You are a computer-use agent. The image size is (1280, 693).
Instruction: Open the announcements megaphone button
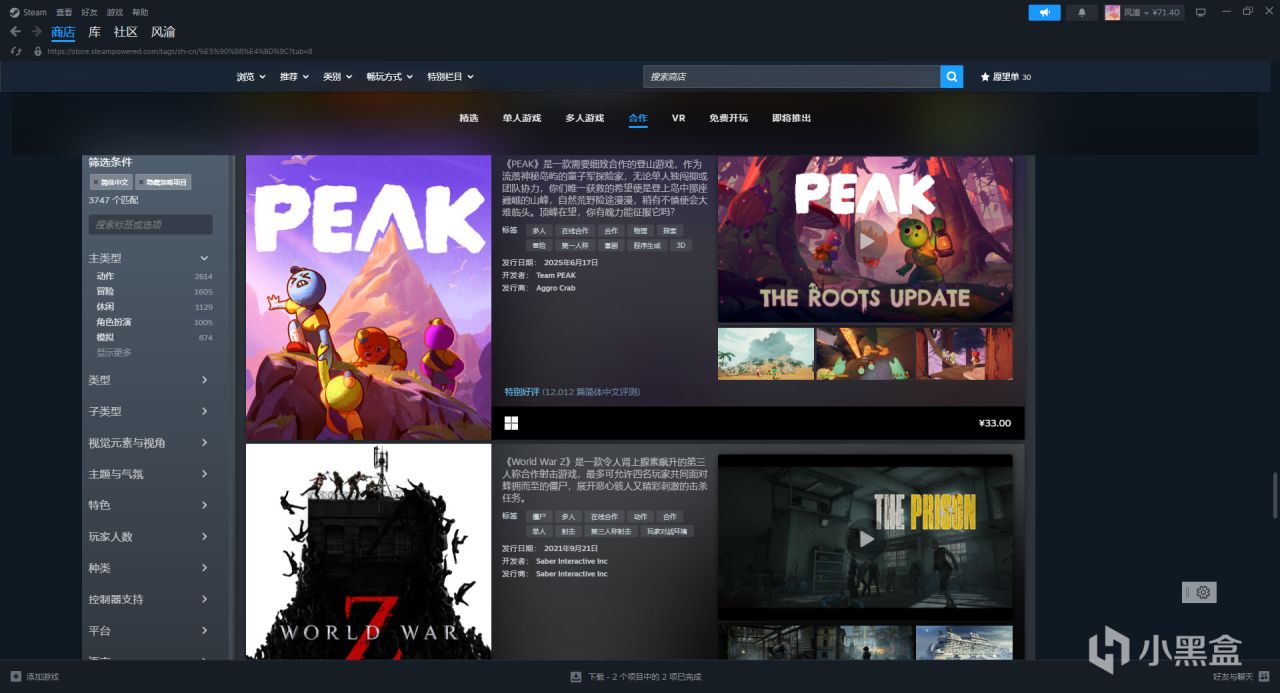1044,12
